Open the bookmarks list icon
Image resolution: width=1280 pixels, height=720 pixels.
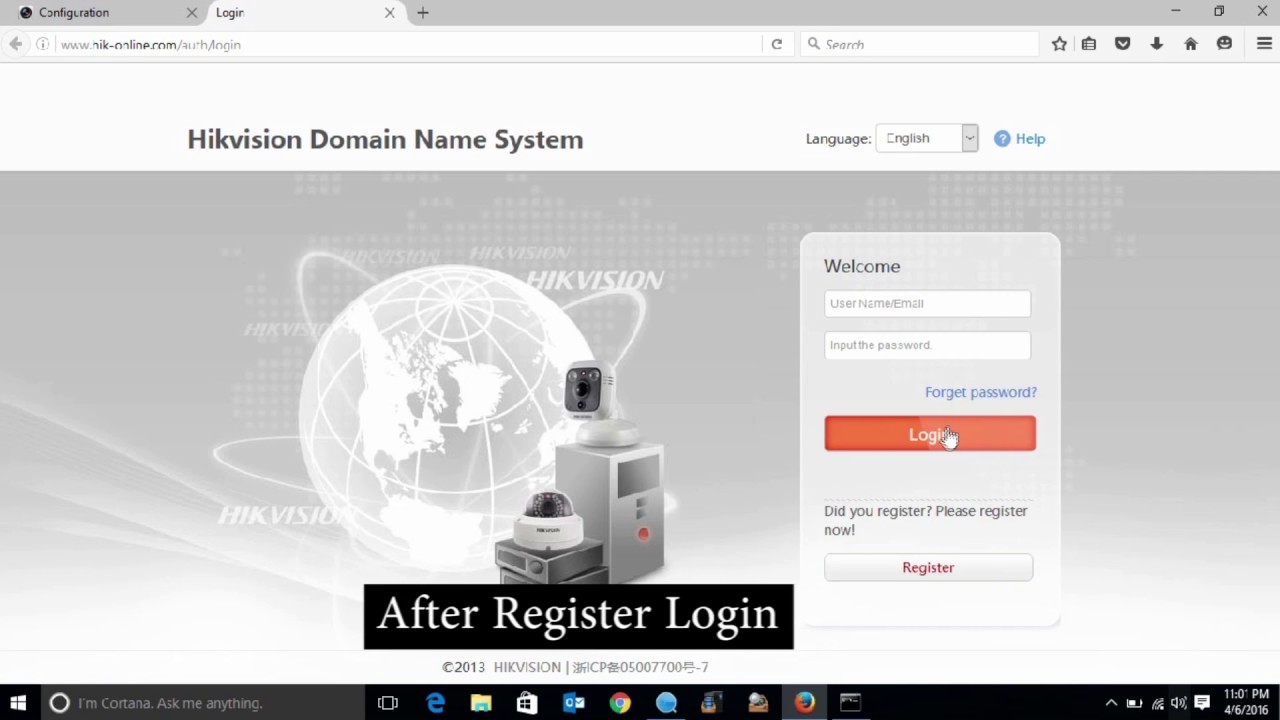(x=1089, y=44)
